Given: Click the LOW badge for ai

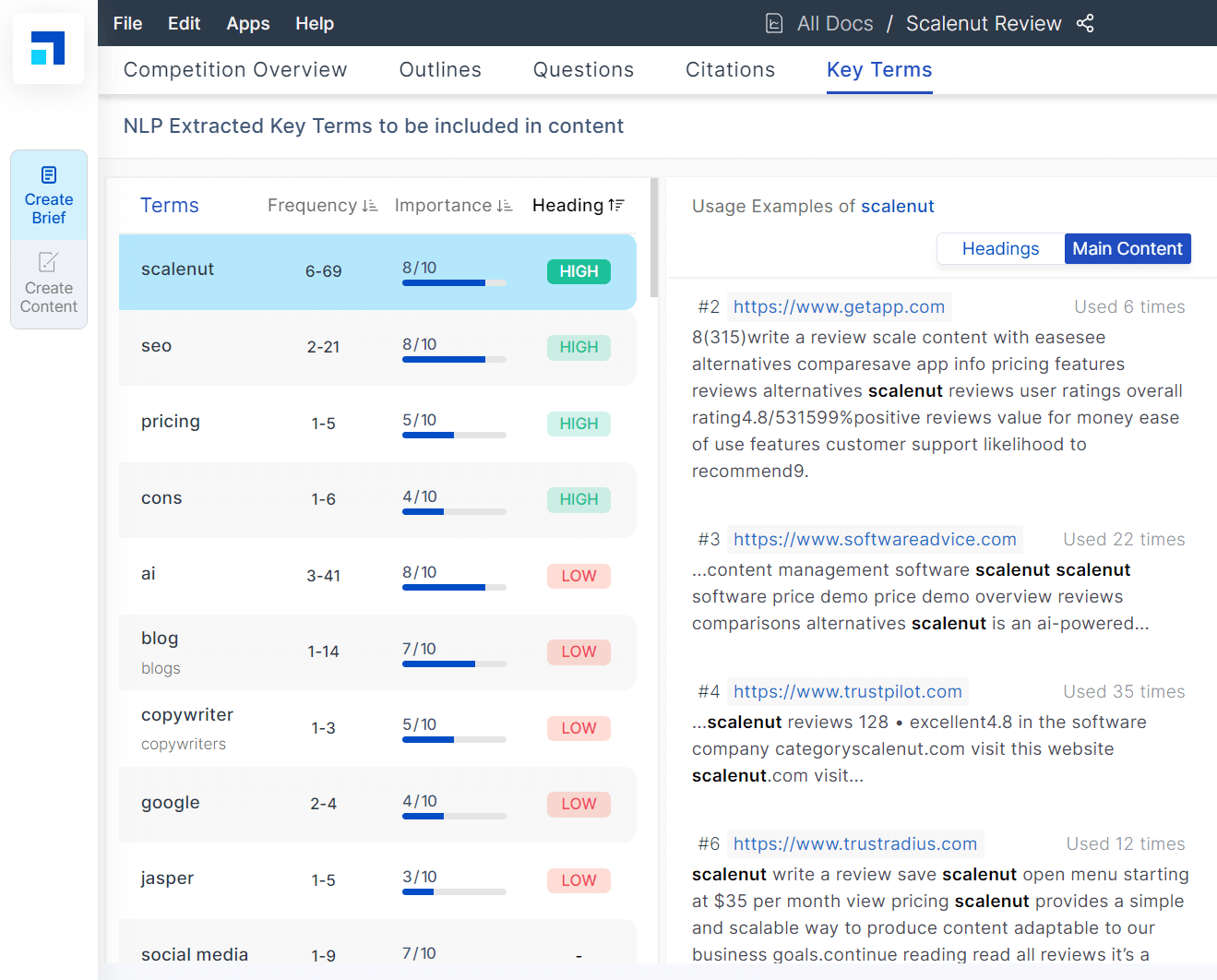Looking at the screenshot, I should 579,576.
